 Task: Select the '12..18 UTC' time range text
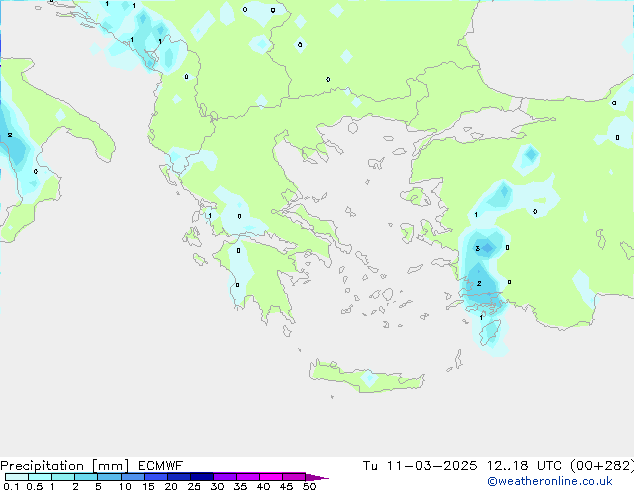click(x=524, y=466)
